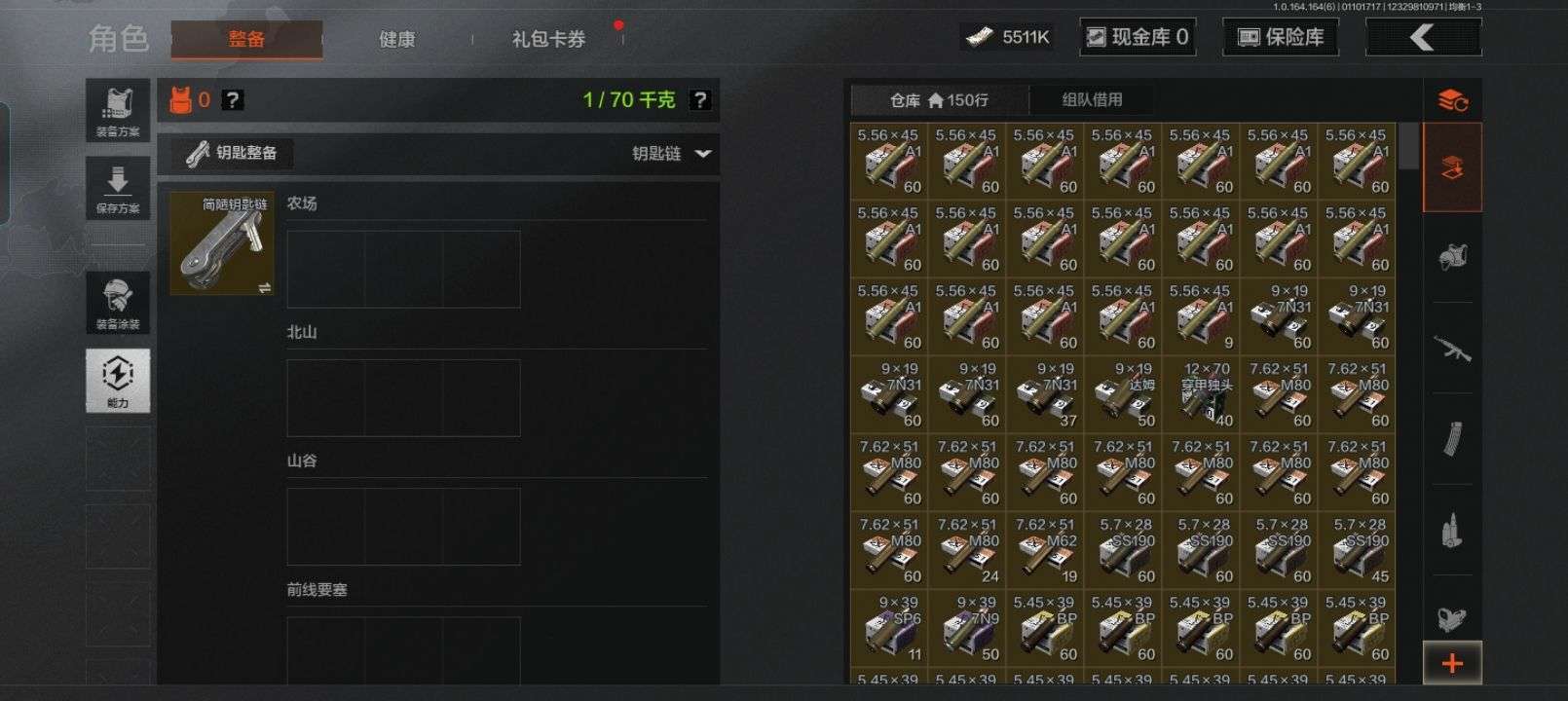Screen dimensions: 1568x701
Task: Switch to the 礼包卡券 tab
Action: pos(548,39)
